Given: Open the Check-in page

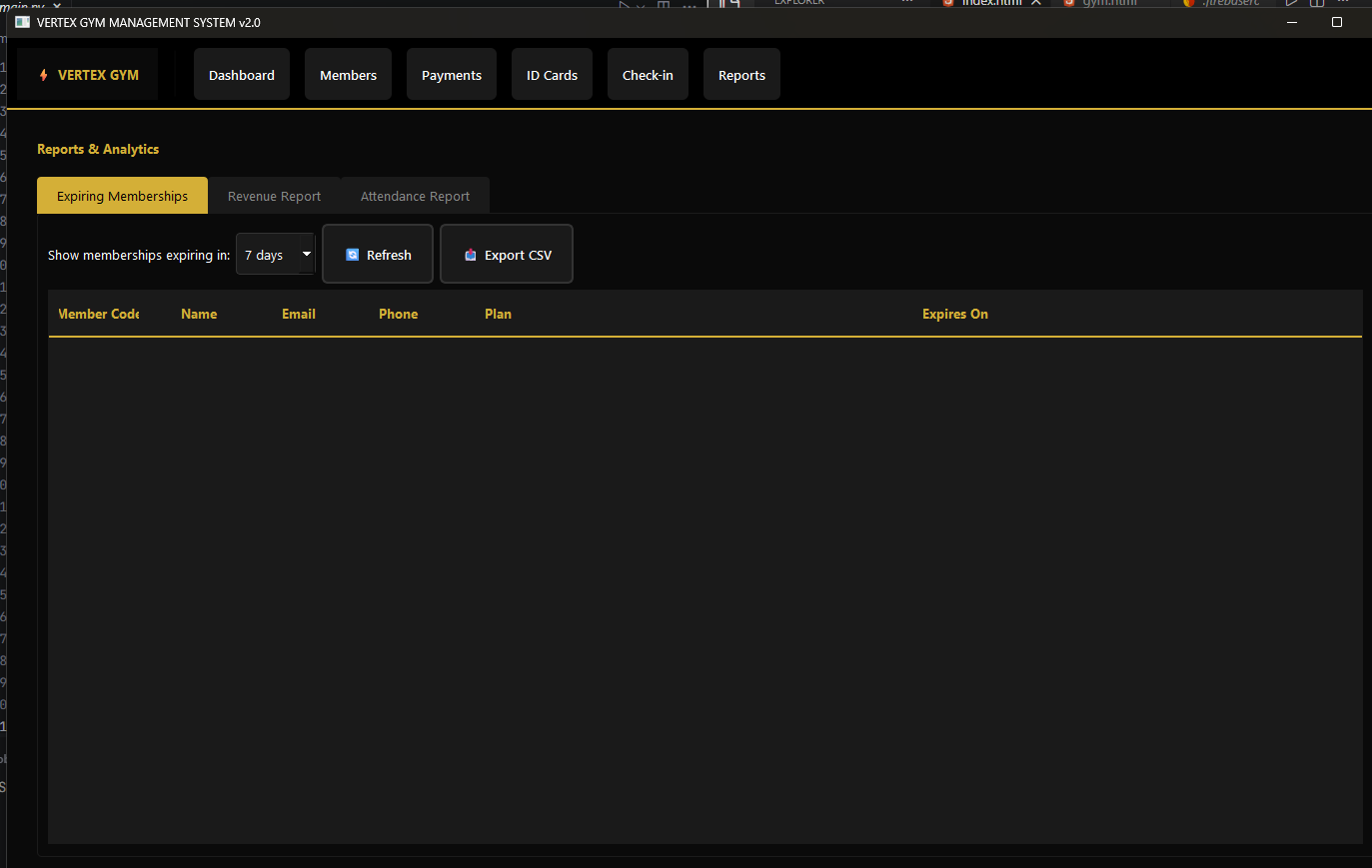Looking at the screenshot, I should point(648,75).
